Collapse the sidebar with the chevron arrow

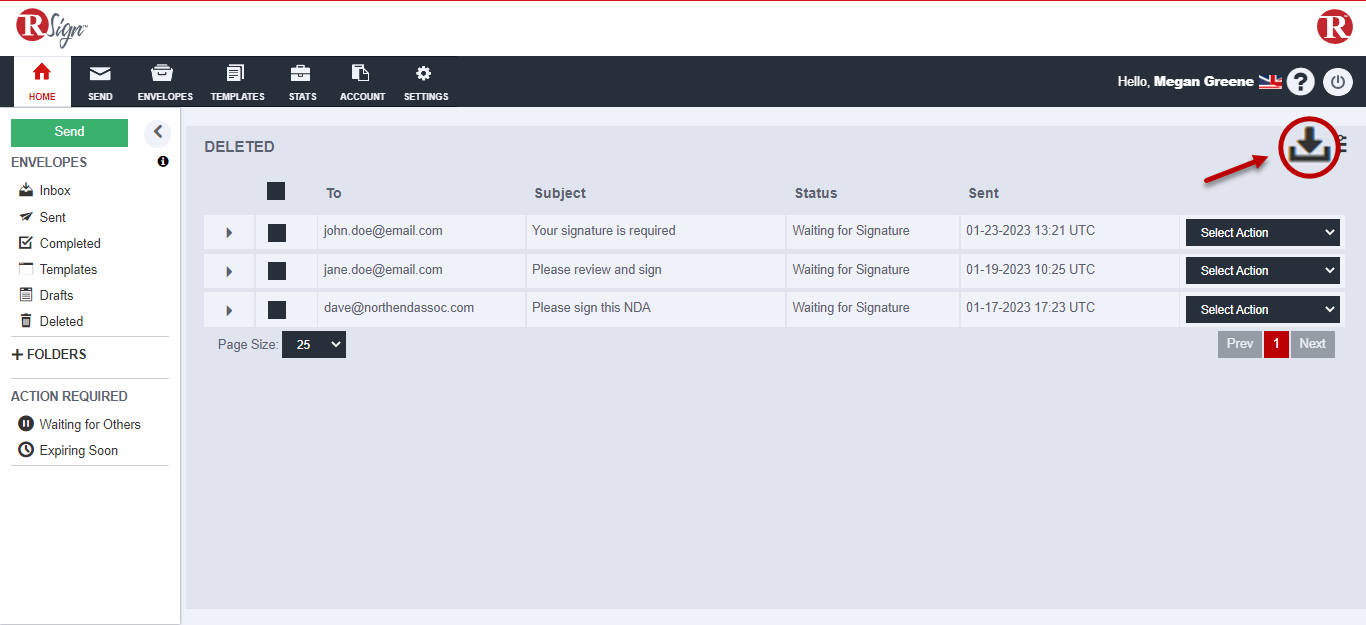pos(157,132)
